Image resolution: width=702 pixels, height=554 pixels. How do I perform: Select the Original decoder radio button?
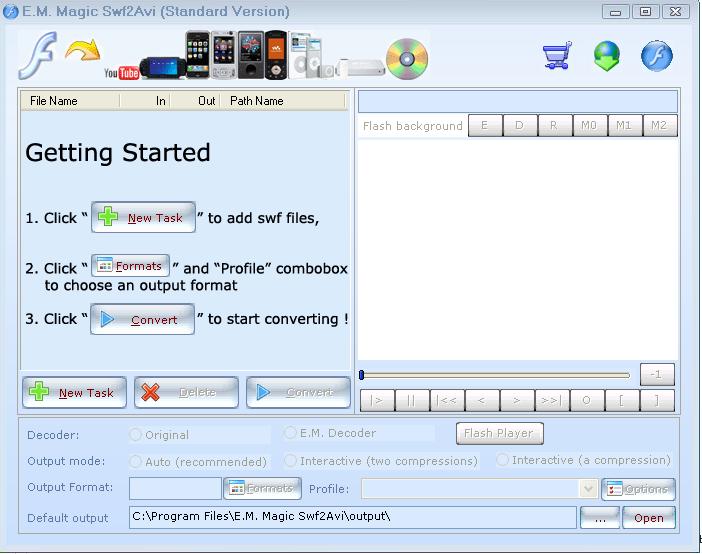coord(135,434)
